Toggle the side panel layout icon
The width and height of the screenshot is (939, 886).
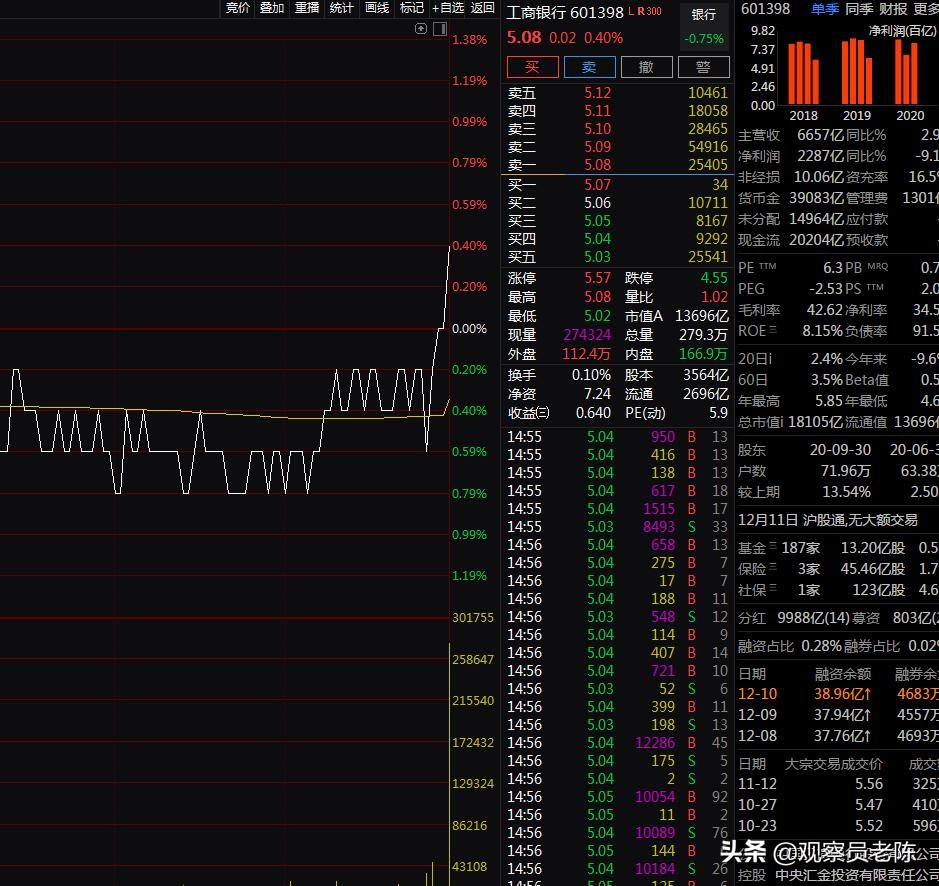coord(440,28)
